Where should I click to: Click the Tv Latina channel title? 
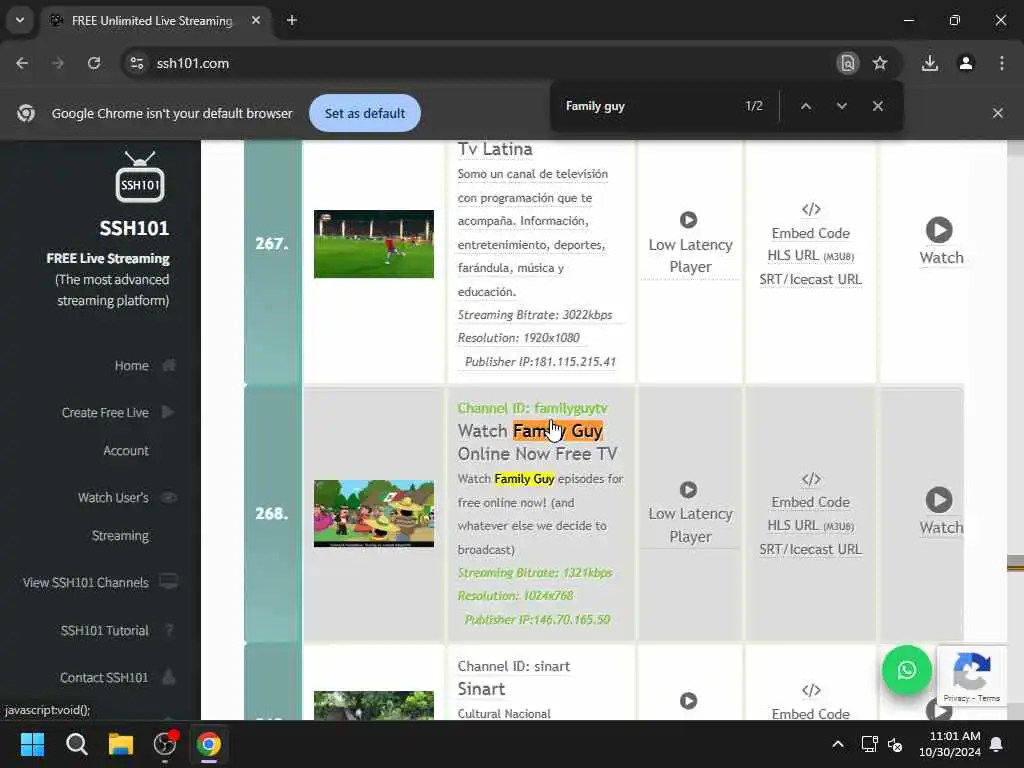tap(495, 149)
